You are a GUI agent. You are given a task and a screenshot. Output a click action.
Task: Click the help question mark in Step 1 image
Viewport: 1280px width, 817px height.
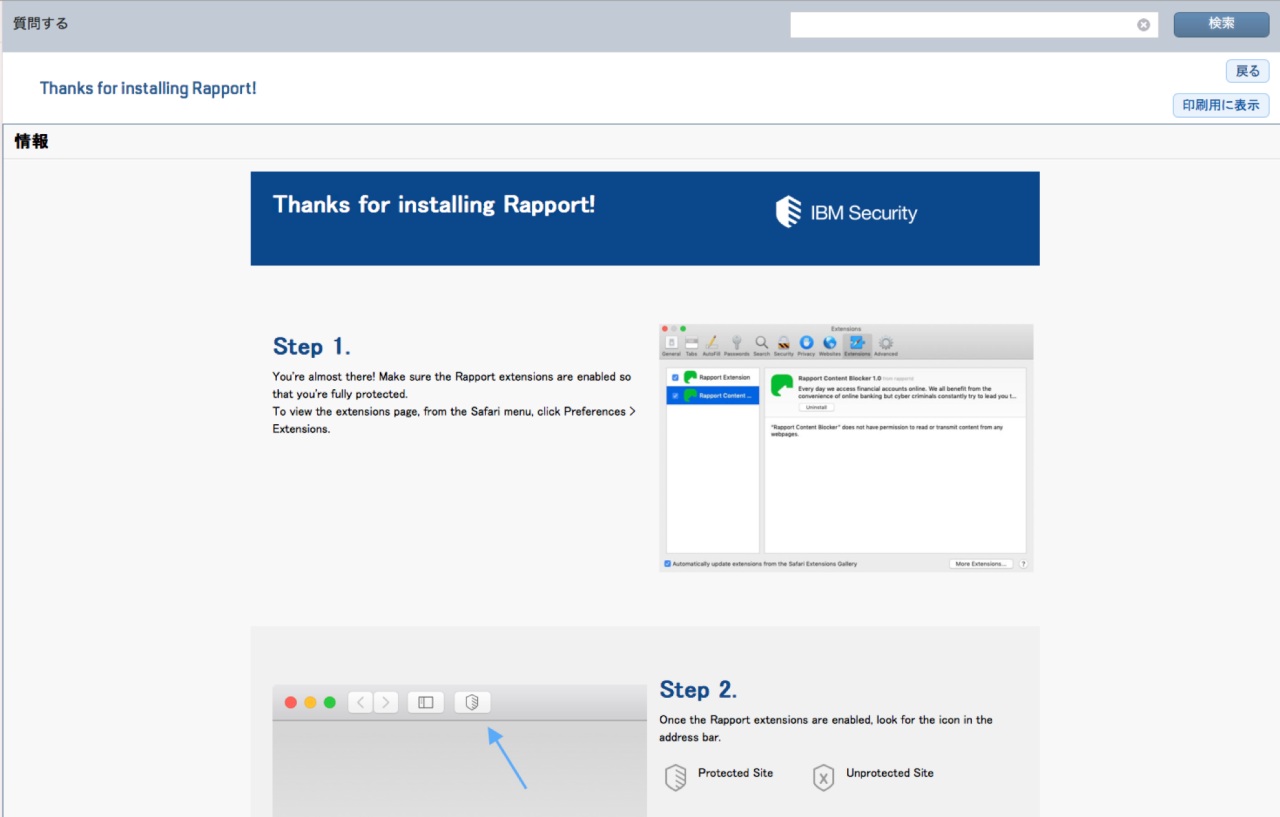(x=1023, y=564)
